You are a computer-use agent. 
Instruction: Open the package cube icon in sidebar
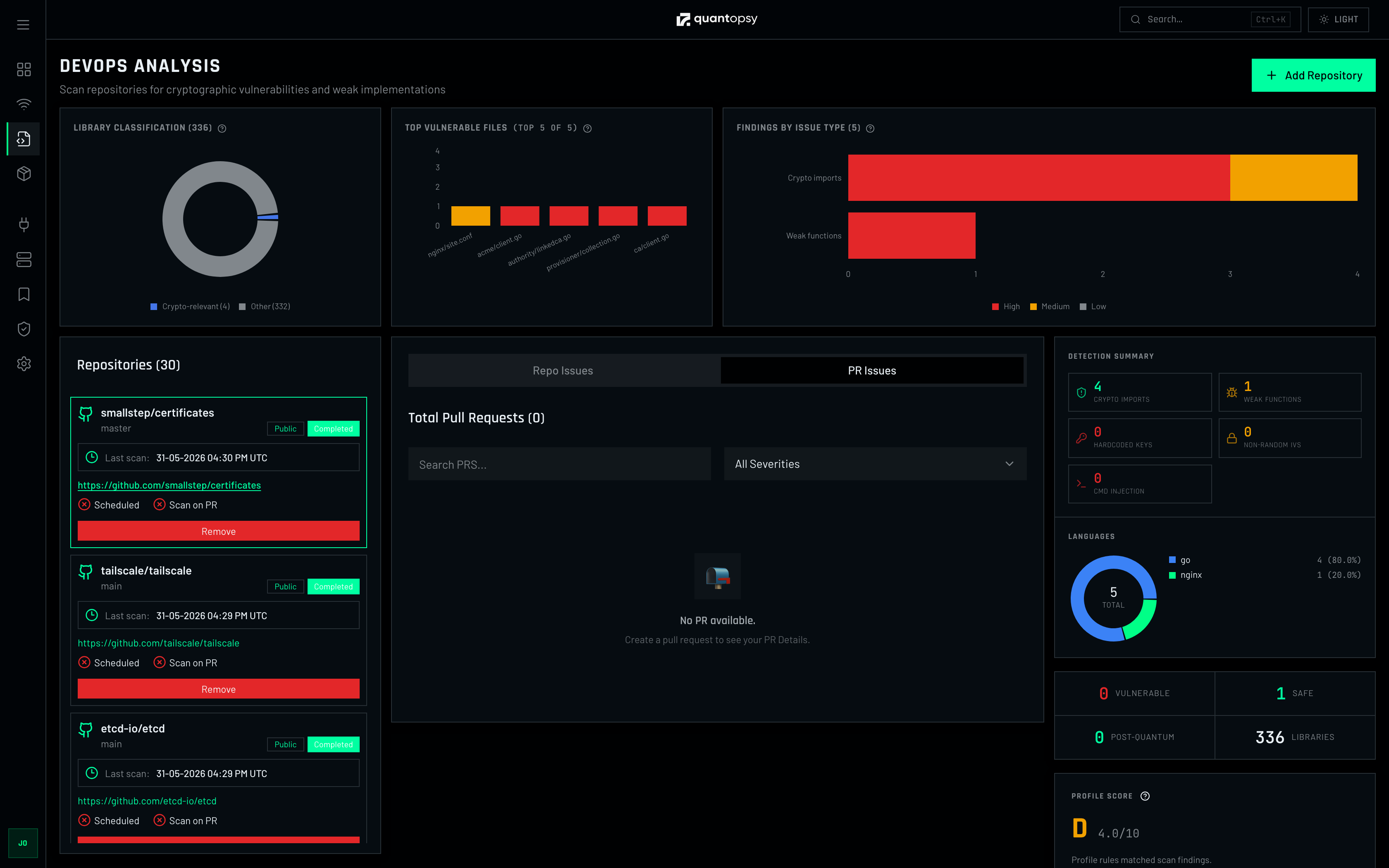[24, 173]
